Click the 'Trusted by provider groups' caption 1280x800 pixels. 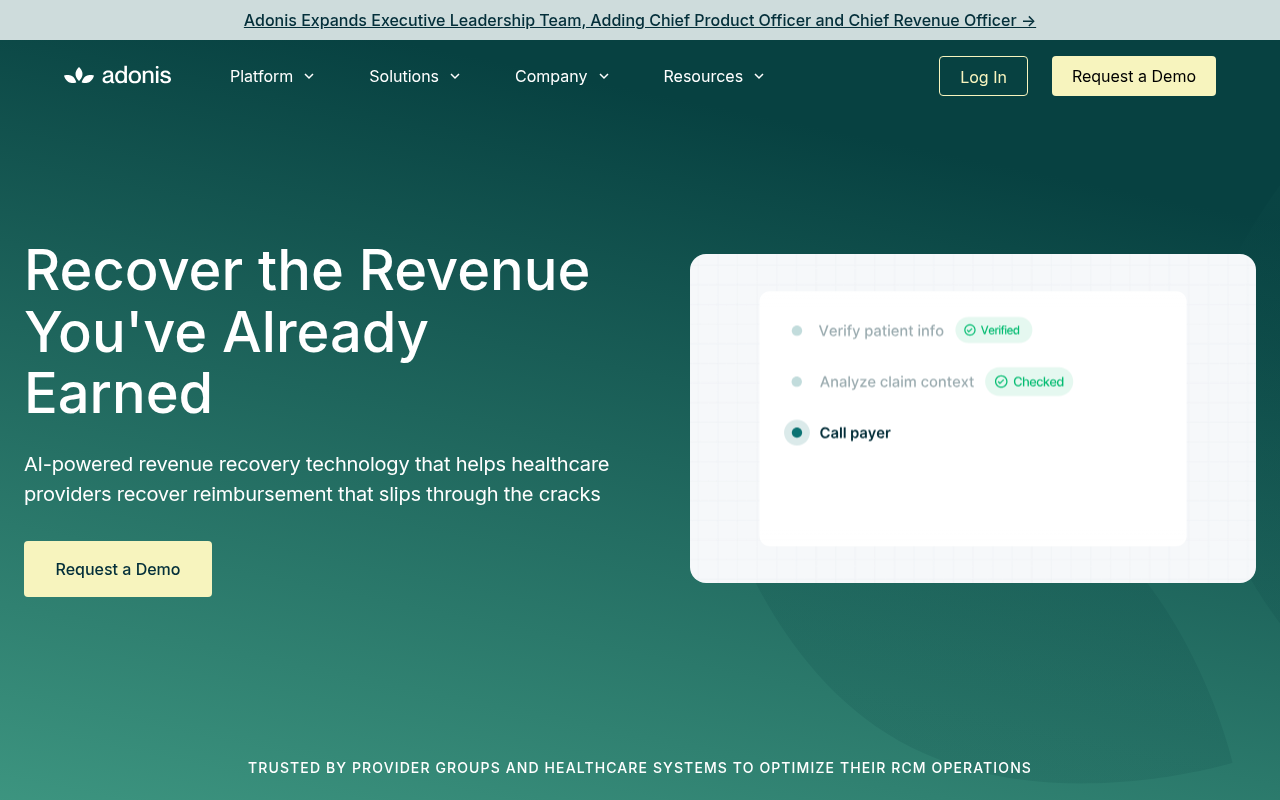click(x=640, y=768)
